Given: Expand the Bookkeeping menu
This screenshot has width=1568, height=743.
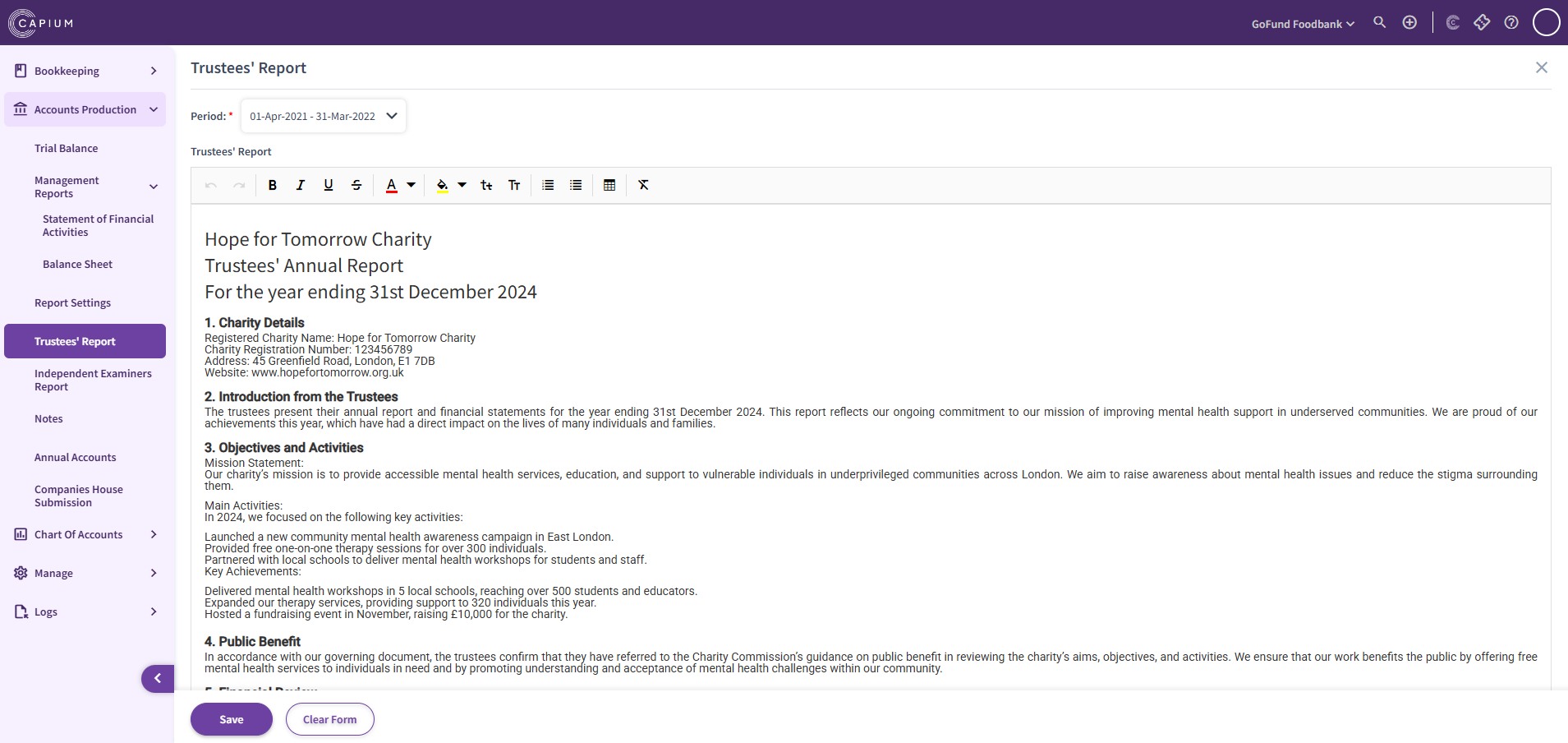Looking at the screenshot, I should 85,71.
